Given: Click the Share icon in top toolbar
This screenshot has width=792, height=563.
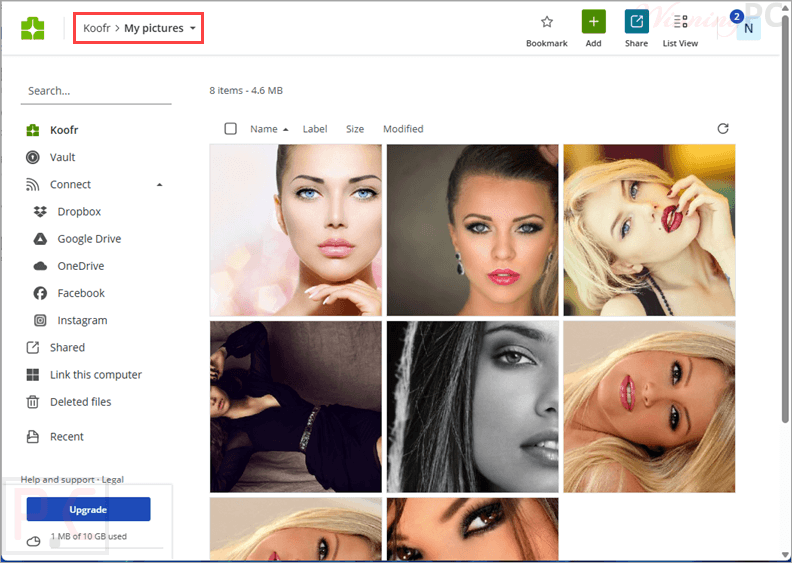Looking at the screenshot, I should (636, 21).
